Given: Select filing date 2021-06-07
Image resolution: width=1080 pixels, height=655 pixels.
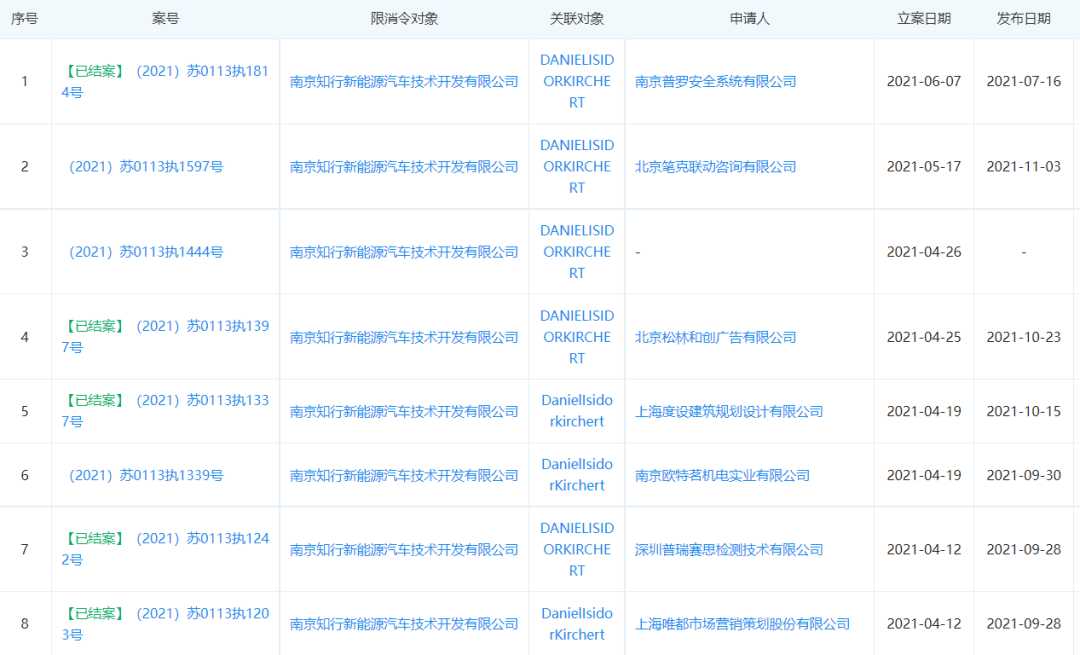Looking at the screenshot, I should (924, 81).
